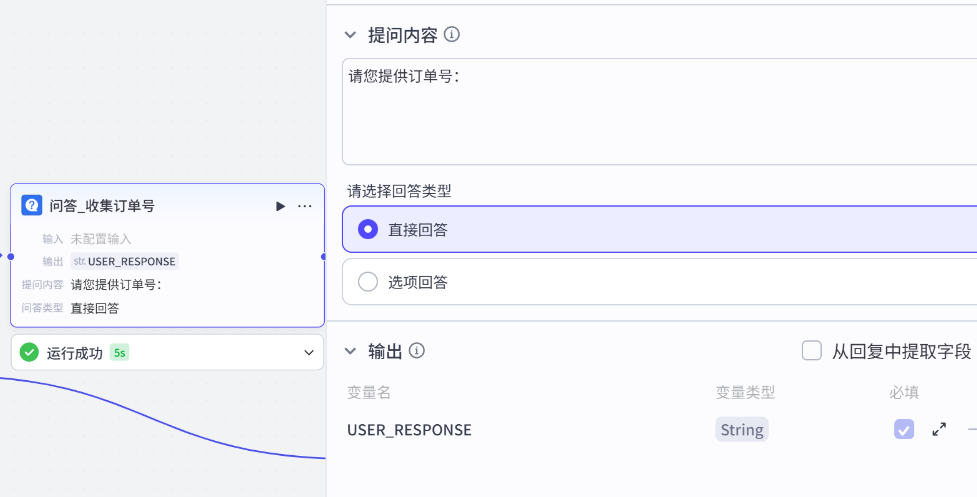This screenshot has height=497, width=977.
Task: Click into the 请您提供订单号 question text box
Action: pos(659,111)
